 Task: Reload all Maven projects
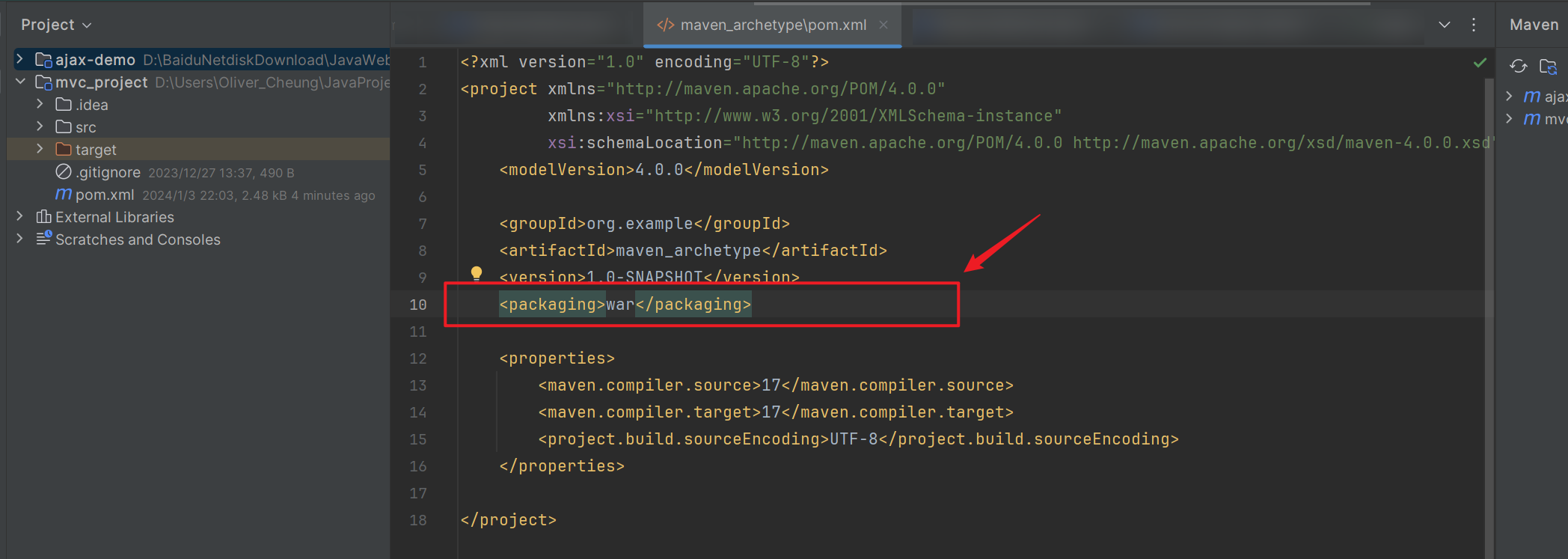point(1518,66)
